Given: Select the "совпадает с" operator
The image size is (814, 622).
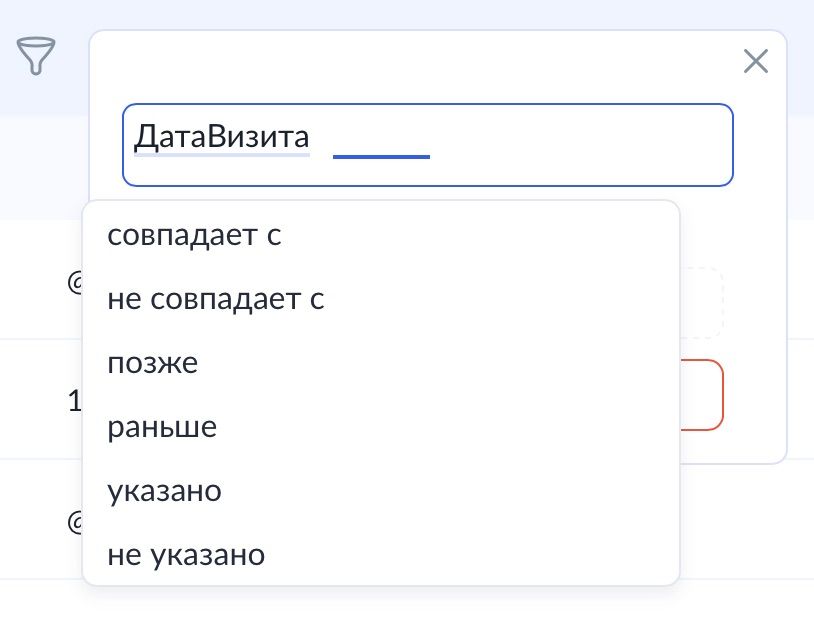Looking at the screenshot, I should click(194, 235).
